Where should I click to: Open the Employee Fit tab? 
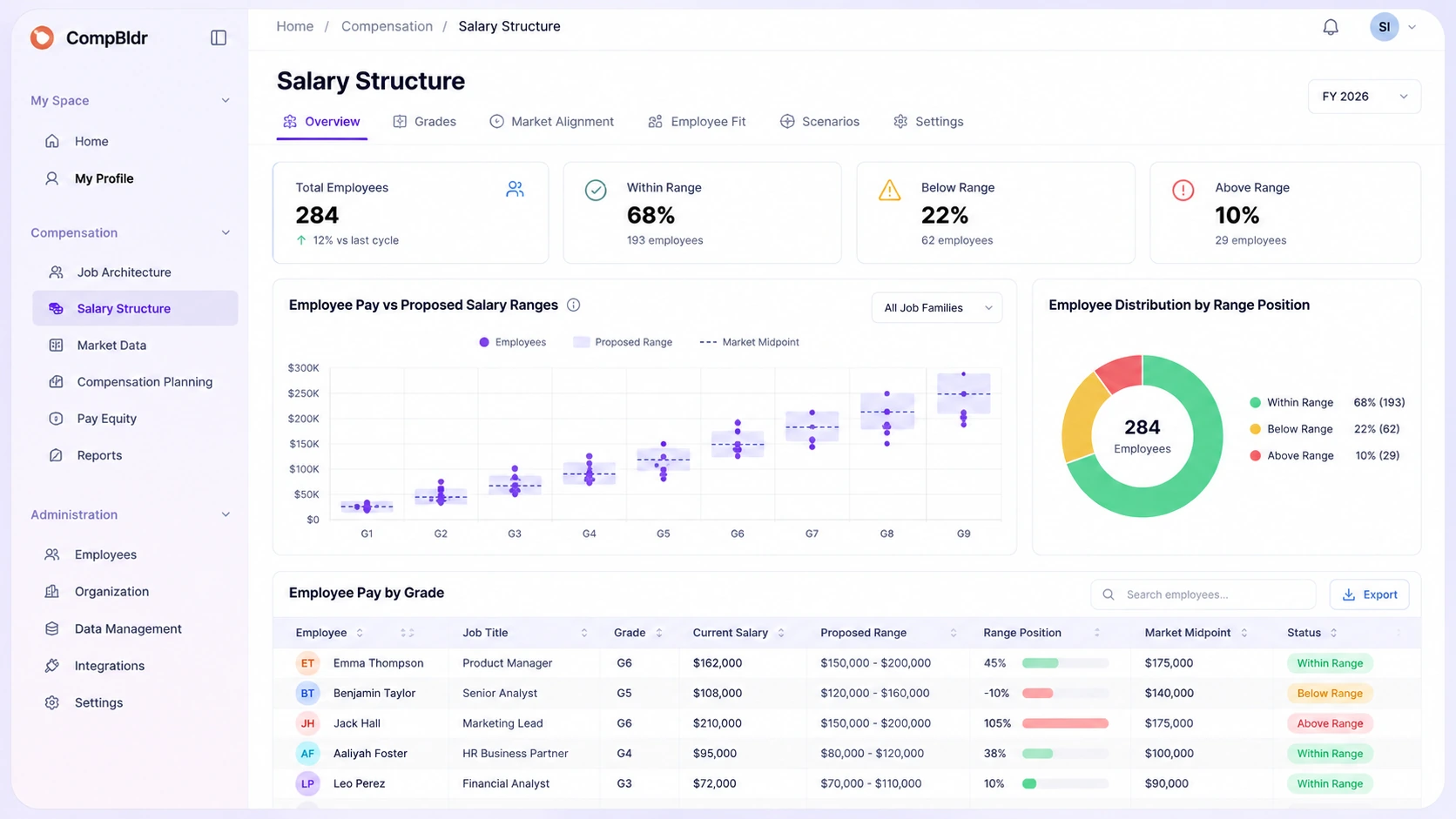coord(697,122)
